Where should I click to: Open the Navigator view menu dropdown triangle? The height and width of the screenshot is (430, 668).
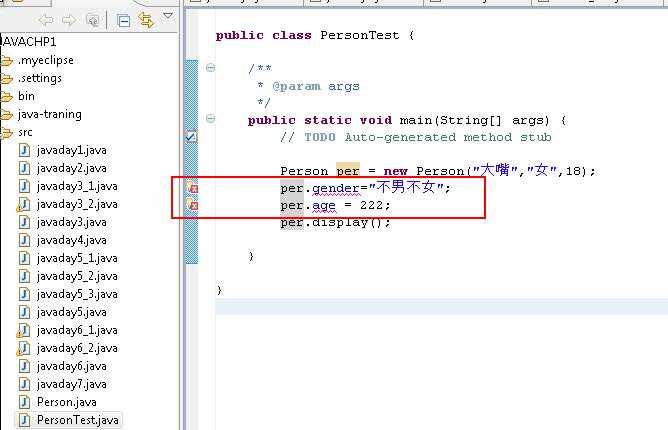click(x=168, y=16)
